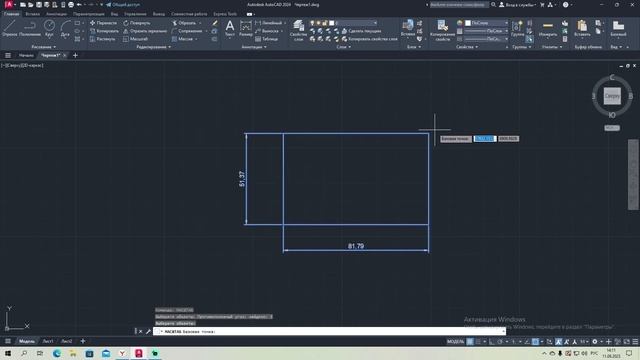Click the Сверху face on ViewCube

(612, 96)
